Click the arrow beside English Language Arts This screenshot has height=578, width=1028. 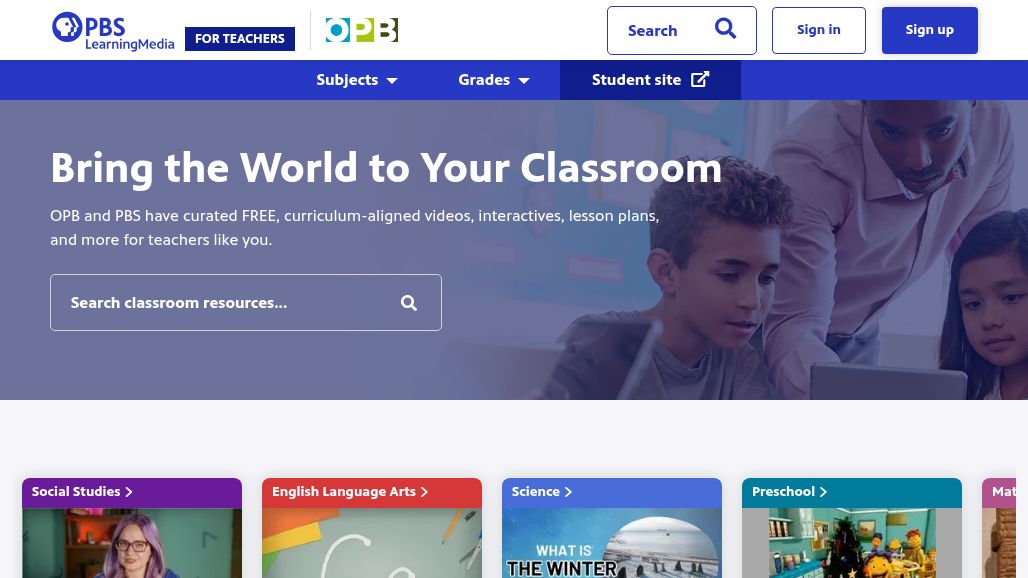tap(424, 491)
